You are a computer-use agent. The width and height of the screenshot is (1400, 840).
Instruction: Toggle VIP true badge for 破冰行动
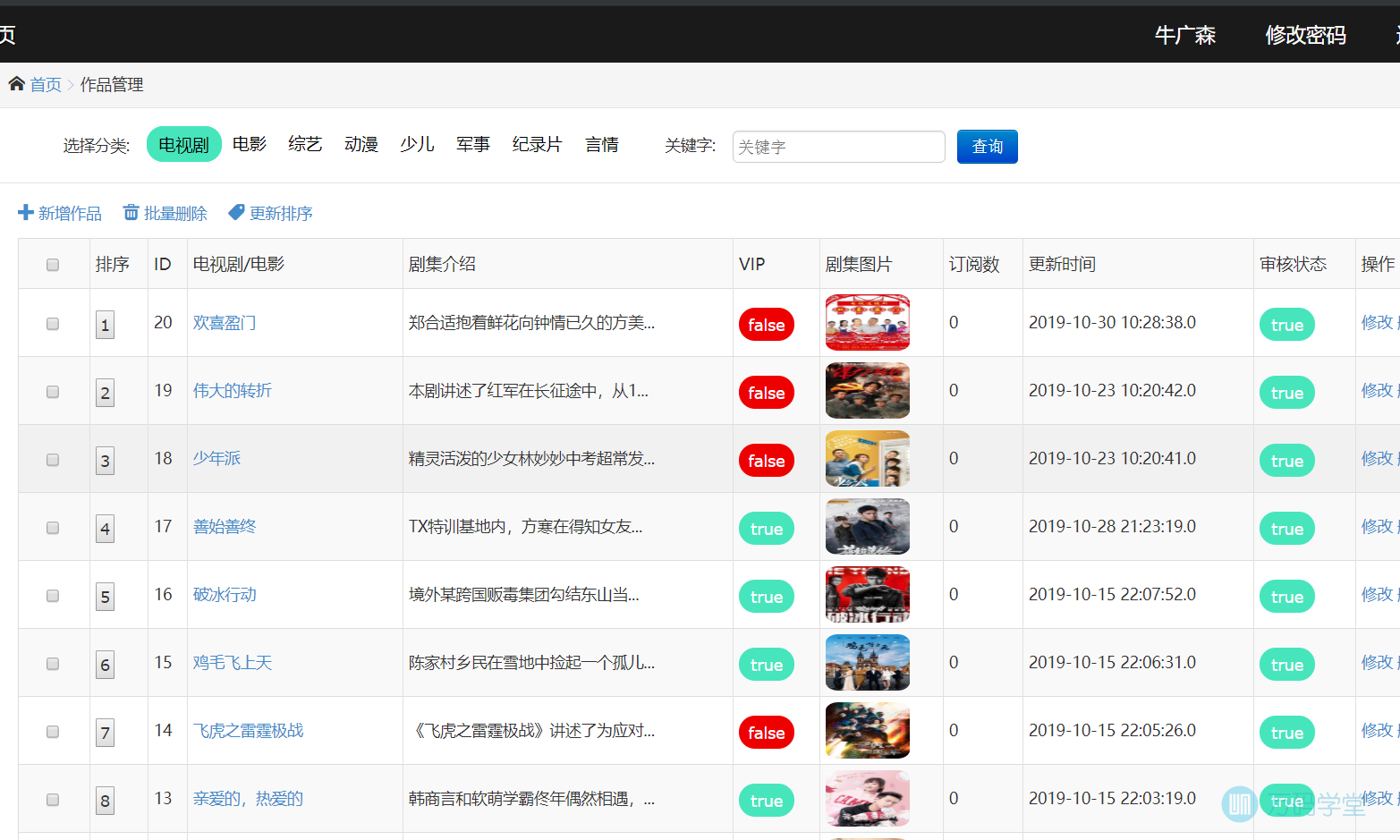coord(767,597)
